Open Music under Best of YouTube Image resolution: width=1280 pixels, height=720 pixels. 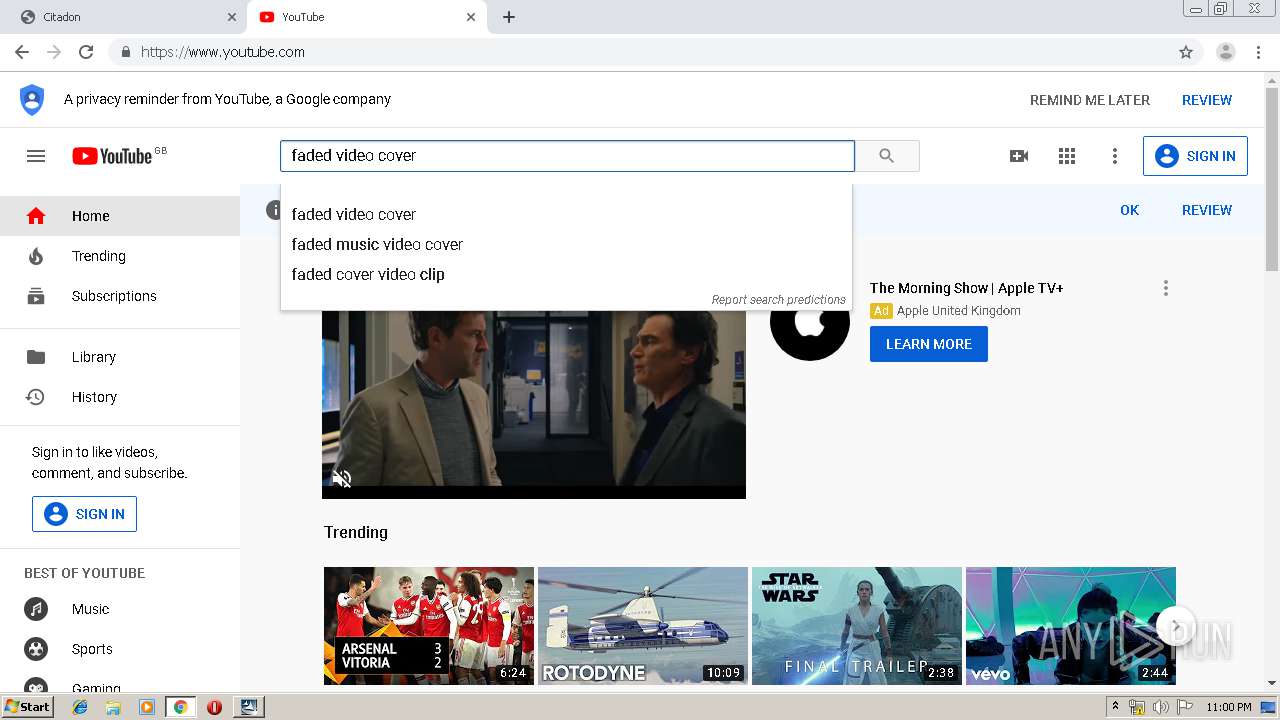pos(120,609)
